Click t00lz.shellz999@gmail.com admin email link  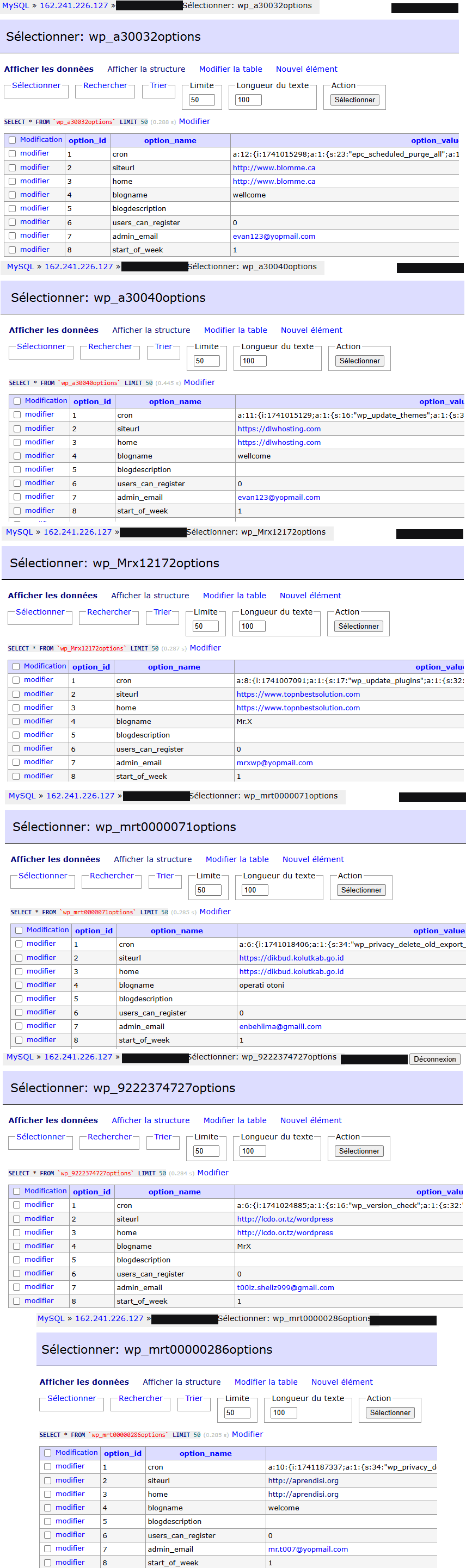(x=285, y=1287)
